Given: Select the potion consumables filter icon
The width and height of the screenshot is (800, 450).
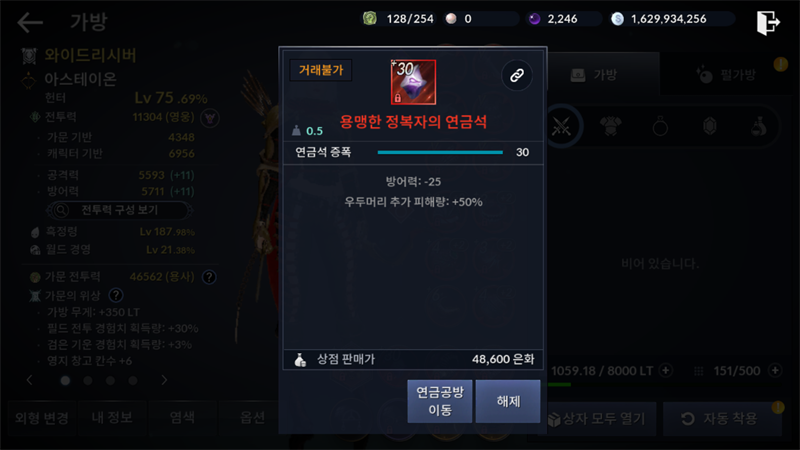Looking at the screenshot, I should click(x=759, y=126).
